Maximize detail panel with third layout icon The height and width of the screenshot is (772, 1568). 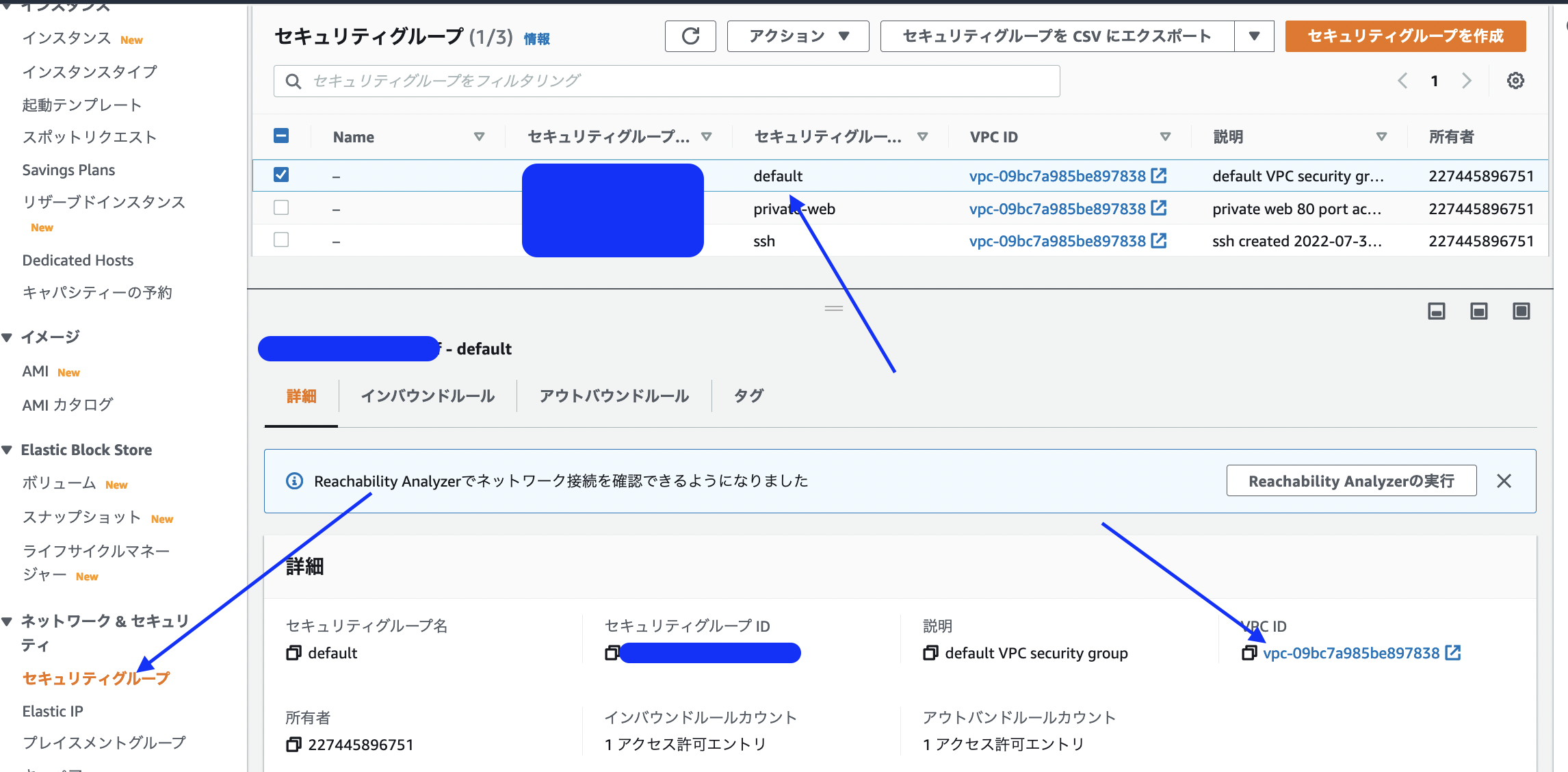click(x=1521, y=311)
